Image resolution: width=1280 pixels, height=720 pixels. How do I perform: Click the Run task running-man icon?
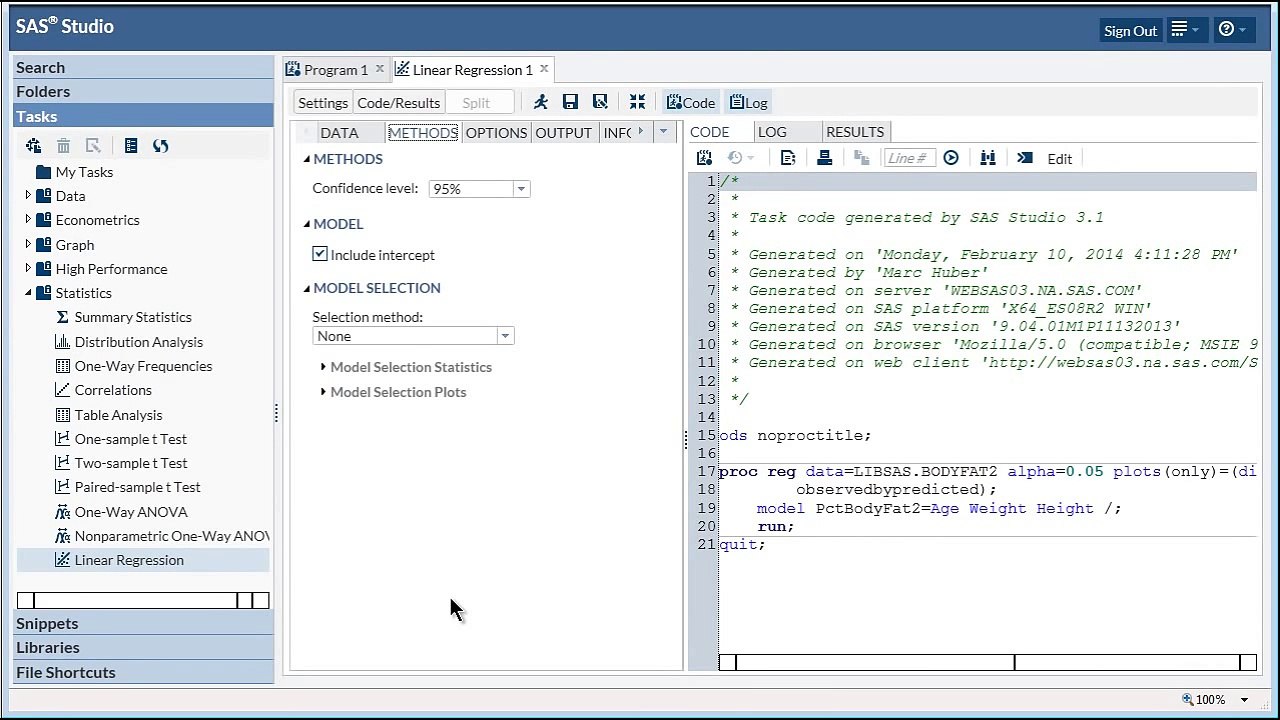point(541,102)
